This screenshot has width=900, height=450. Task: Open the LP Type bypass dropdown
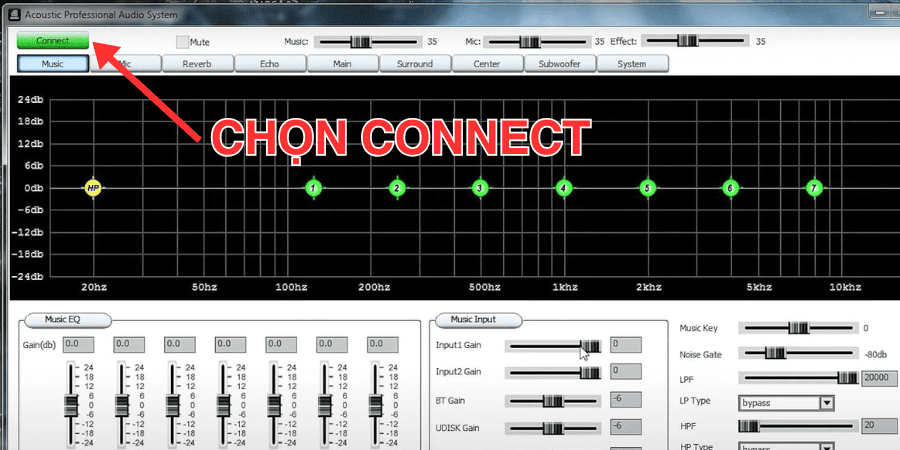tap(786, 403)
